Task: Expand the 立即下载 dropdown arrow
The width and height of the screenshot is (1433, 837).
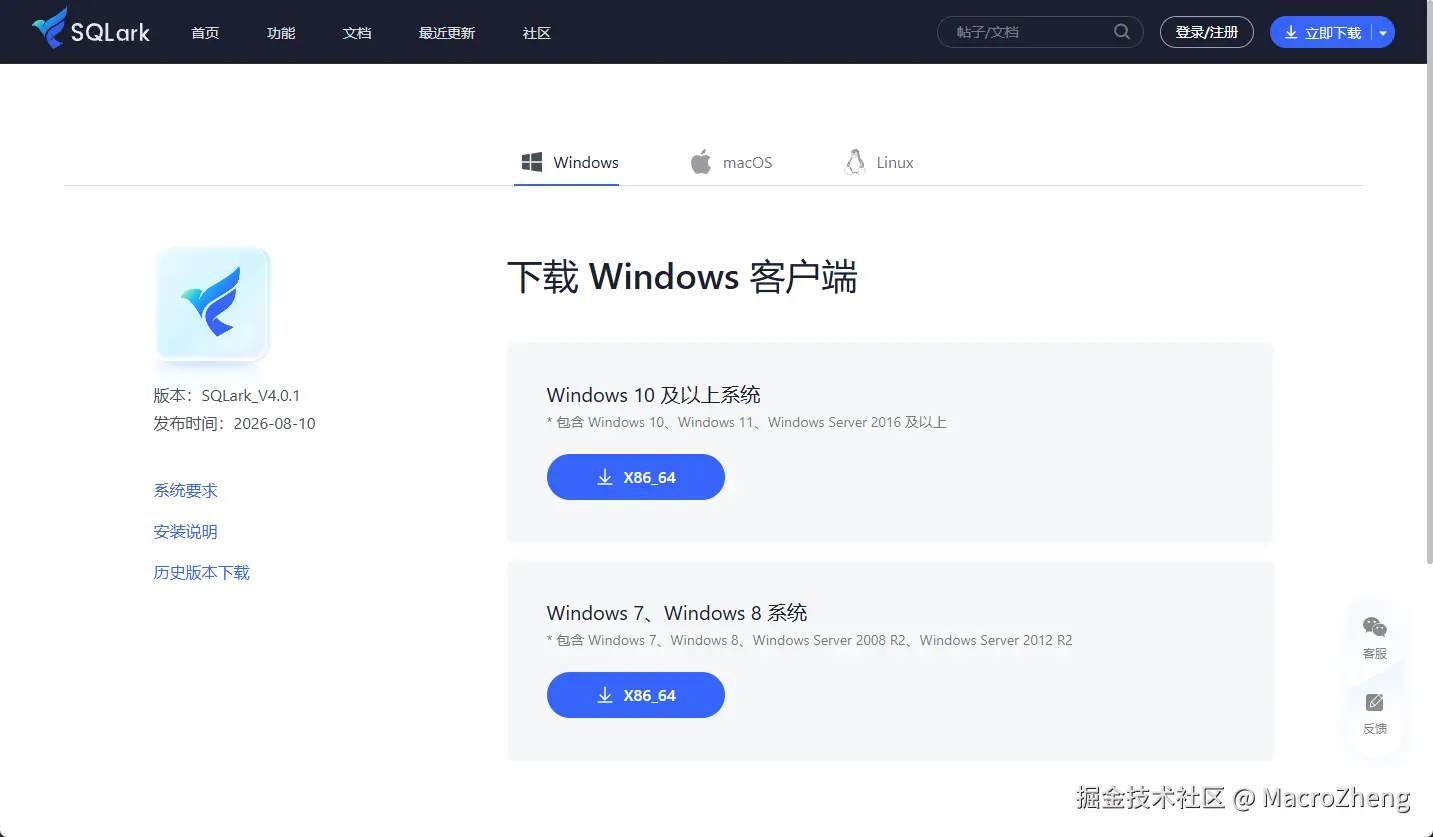Action: (x=1383, y=32)
